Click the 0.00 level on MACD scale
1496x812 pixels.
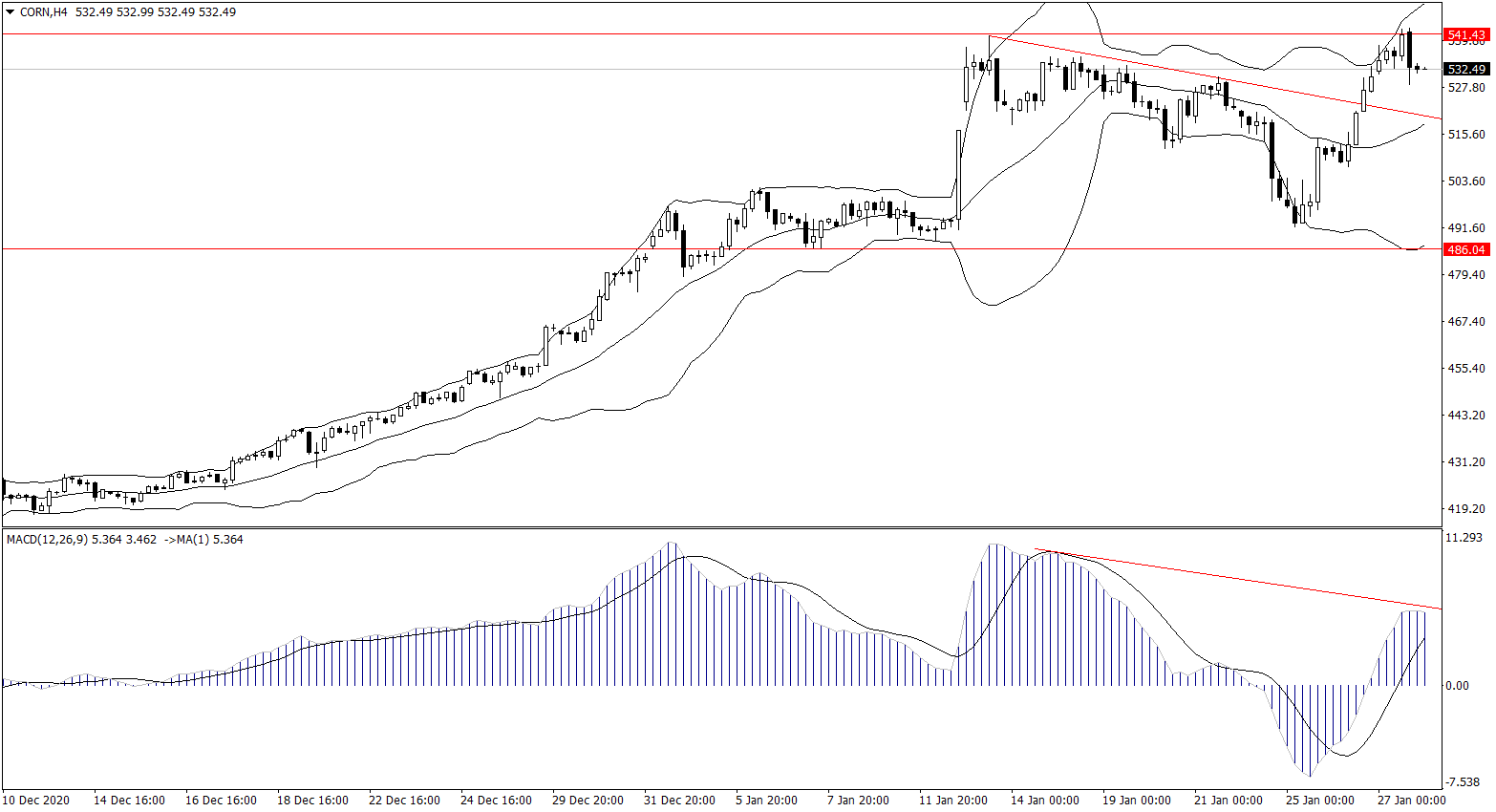click(1458, 686)
